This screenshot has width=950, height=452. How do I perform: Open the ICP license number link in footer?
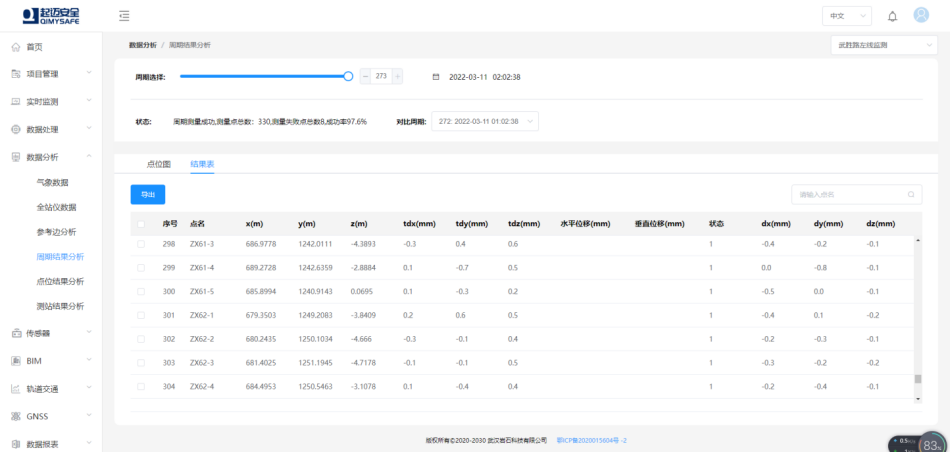click(591, 440)
